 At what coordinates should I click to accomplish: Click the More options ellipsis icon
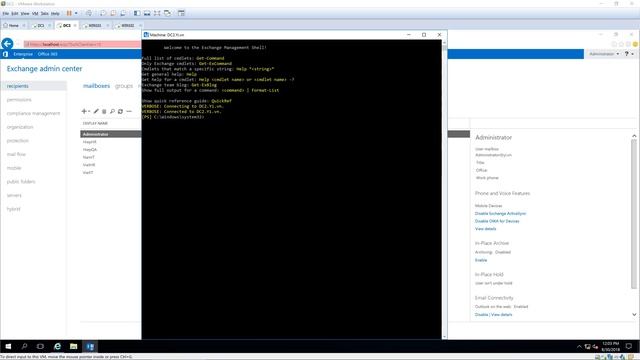click(x=129, y=111)
